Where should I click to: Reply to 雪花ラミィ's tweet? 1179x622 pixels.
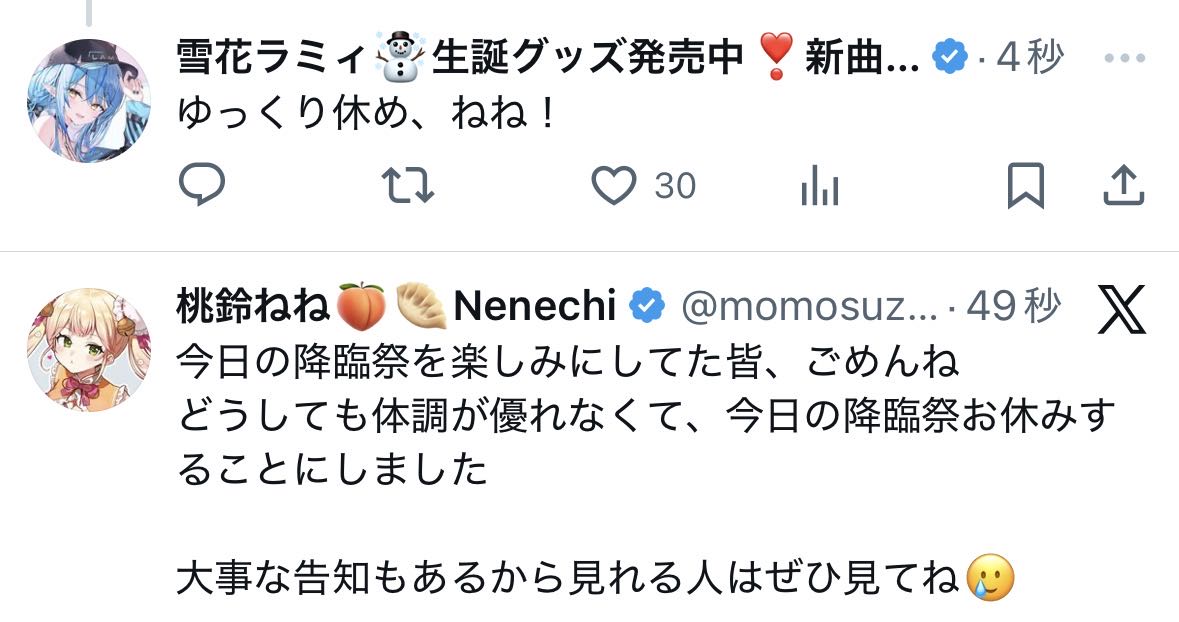202,186
